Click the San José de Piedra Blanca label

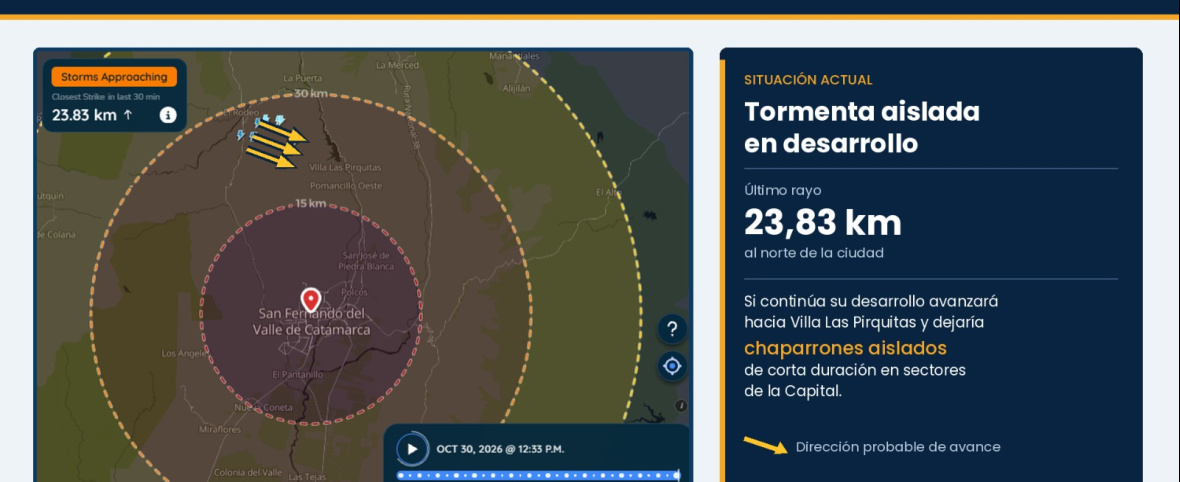pos(367,260)
